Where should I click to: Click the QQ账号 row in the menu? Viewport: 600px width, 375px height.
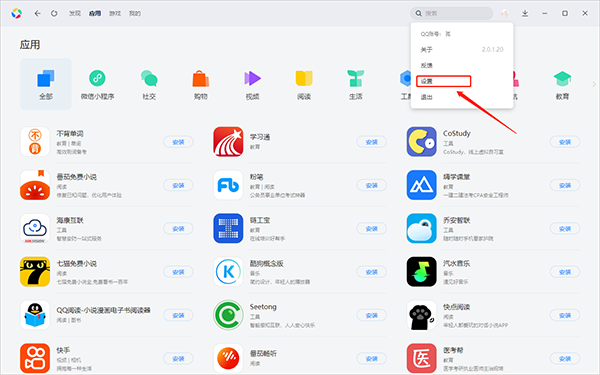tap(462, 34)
